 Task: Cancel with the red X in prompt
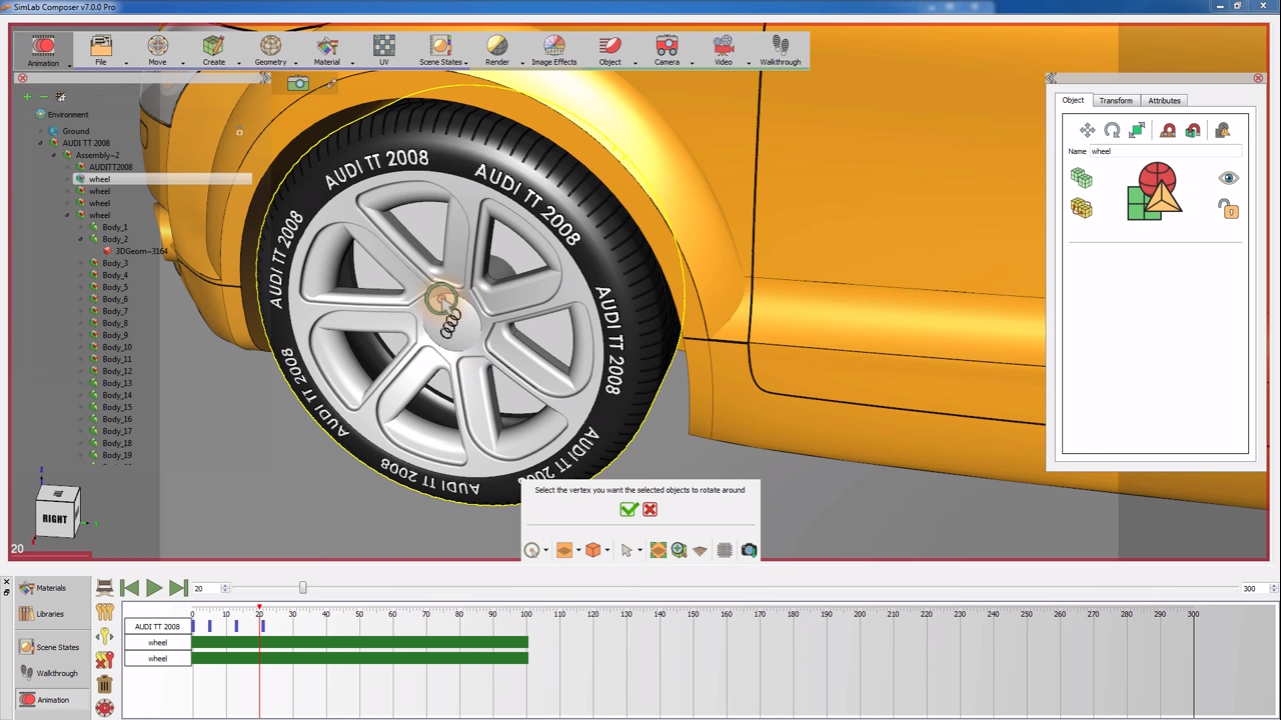tap(650, 509)
